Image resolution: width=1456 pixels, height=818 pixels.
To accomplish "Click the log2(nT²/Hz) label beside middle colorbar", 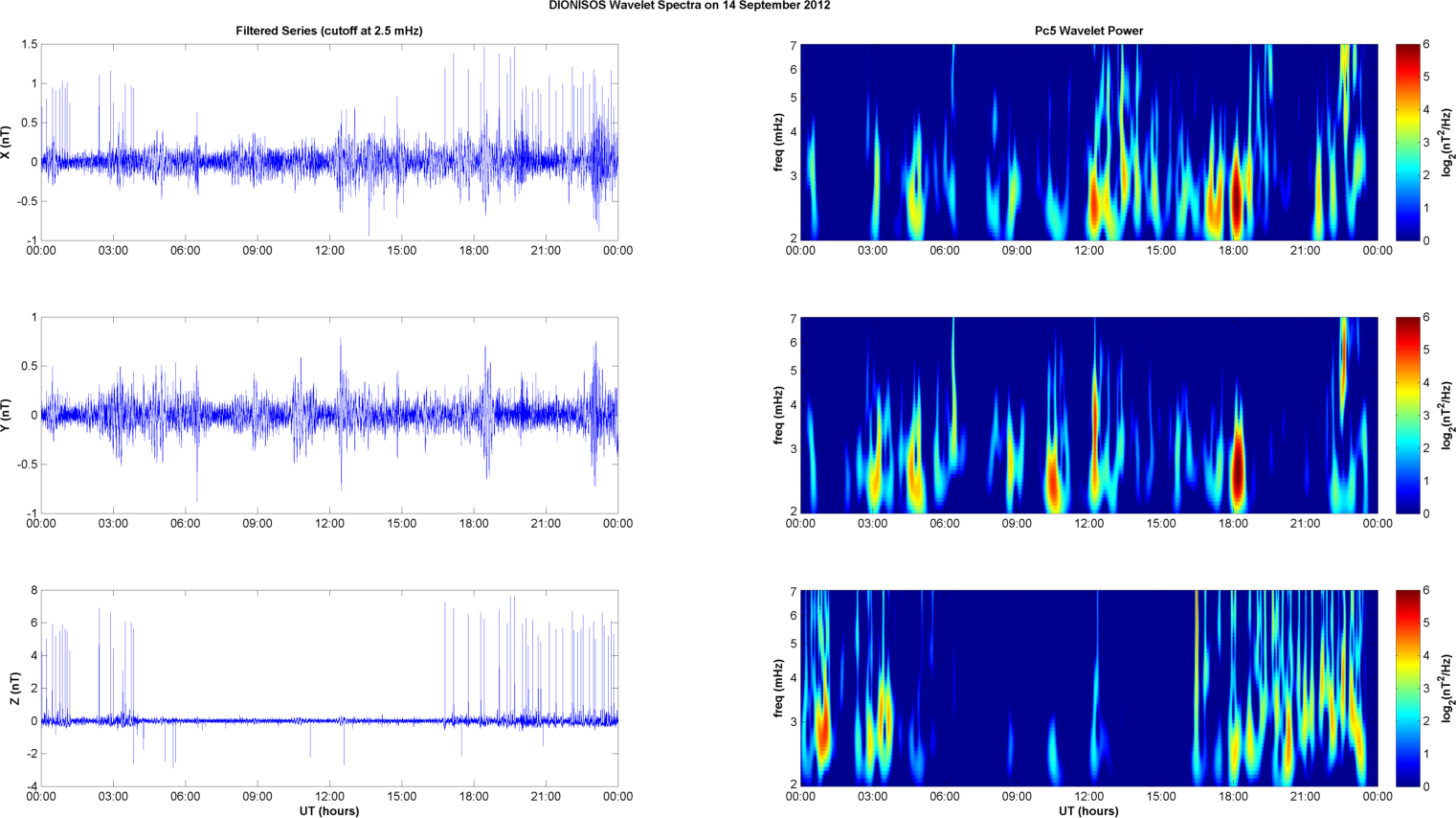I will point(1447,415).
